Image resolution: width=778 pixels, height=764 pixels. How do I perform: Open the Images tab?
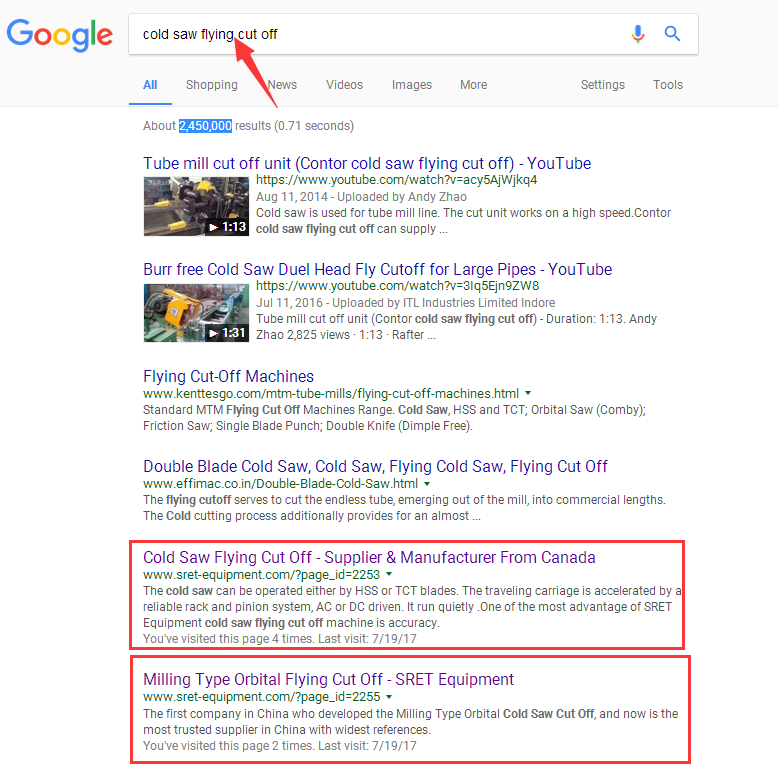click(412, 85)
